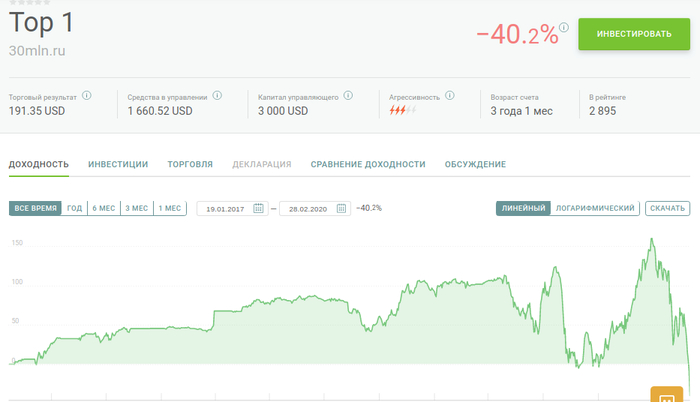Switch chart scale to ЛОГАРИФМИЧЕСКИЙ
This screenshot has height=402, width=700.
595,208
